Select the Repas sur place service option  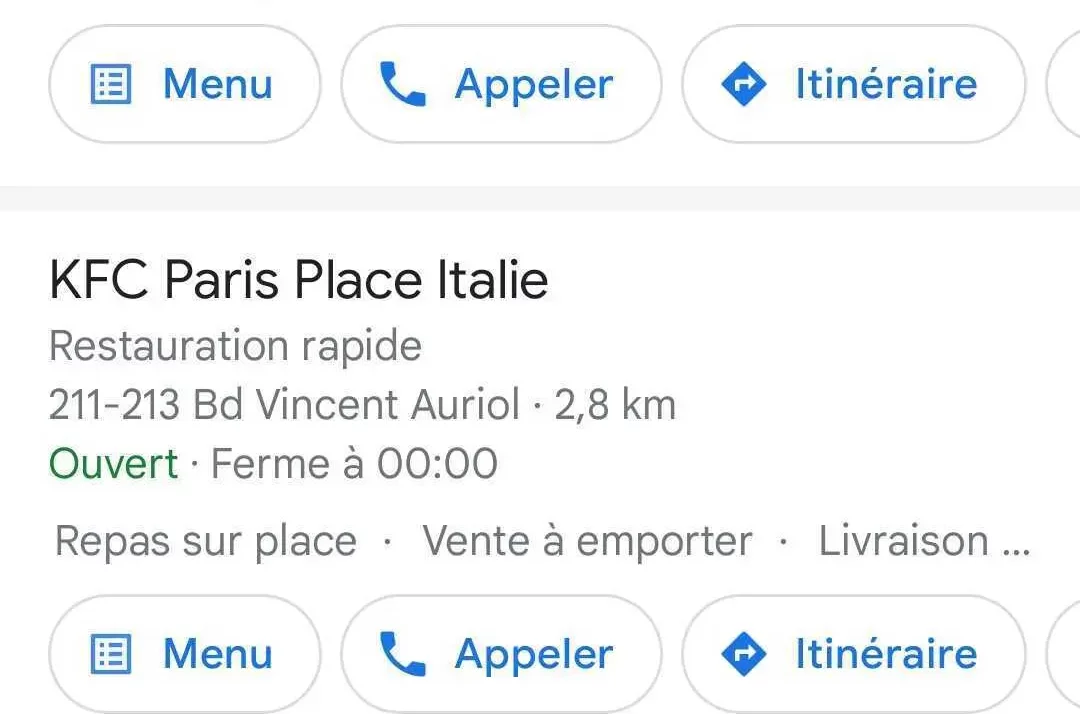[x=206, y=541]
